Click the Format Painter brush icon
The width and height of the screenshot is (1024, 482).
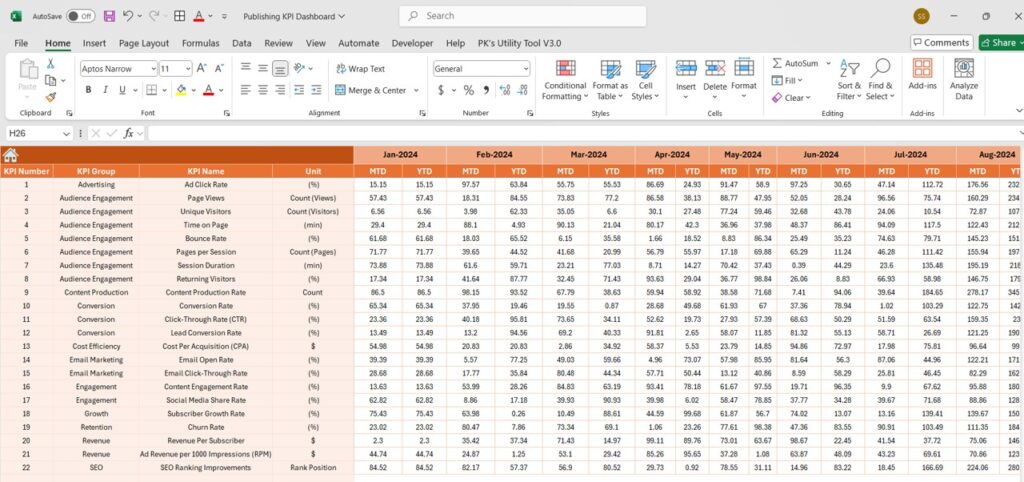pyautogui.click(x=50, y=97)
